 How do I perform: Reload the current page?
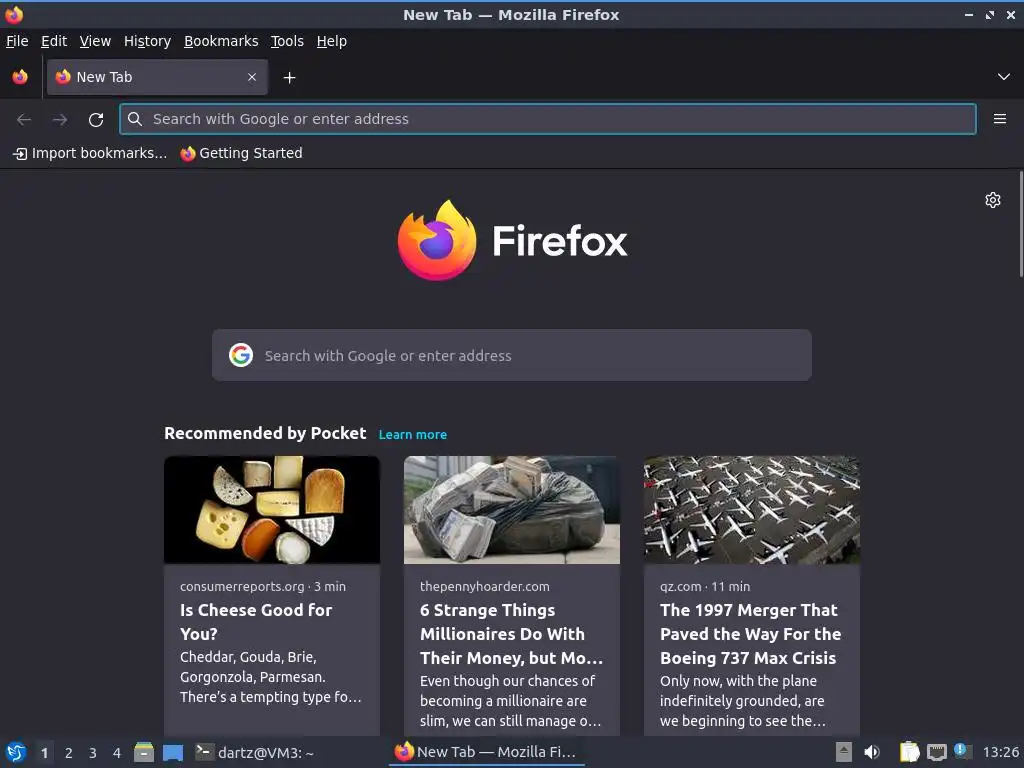(96, 120)
